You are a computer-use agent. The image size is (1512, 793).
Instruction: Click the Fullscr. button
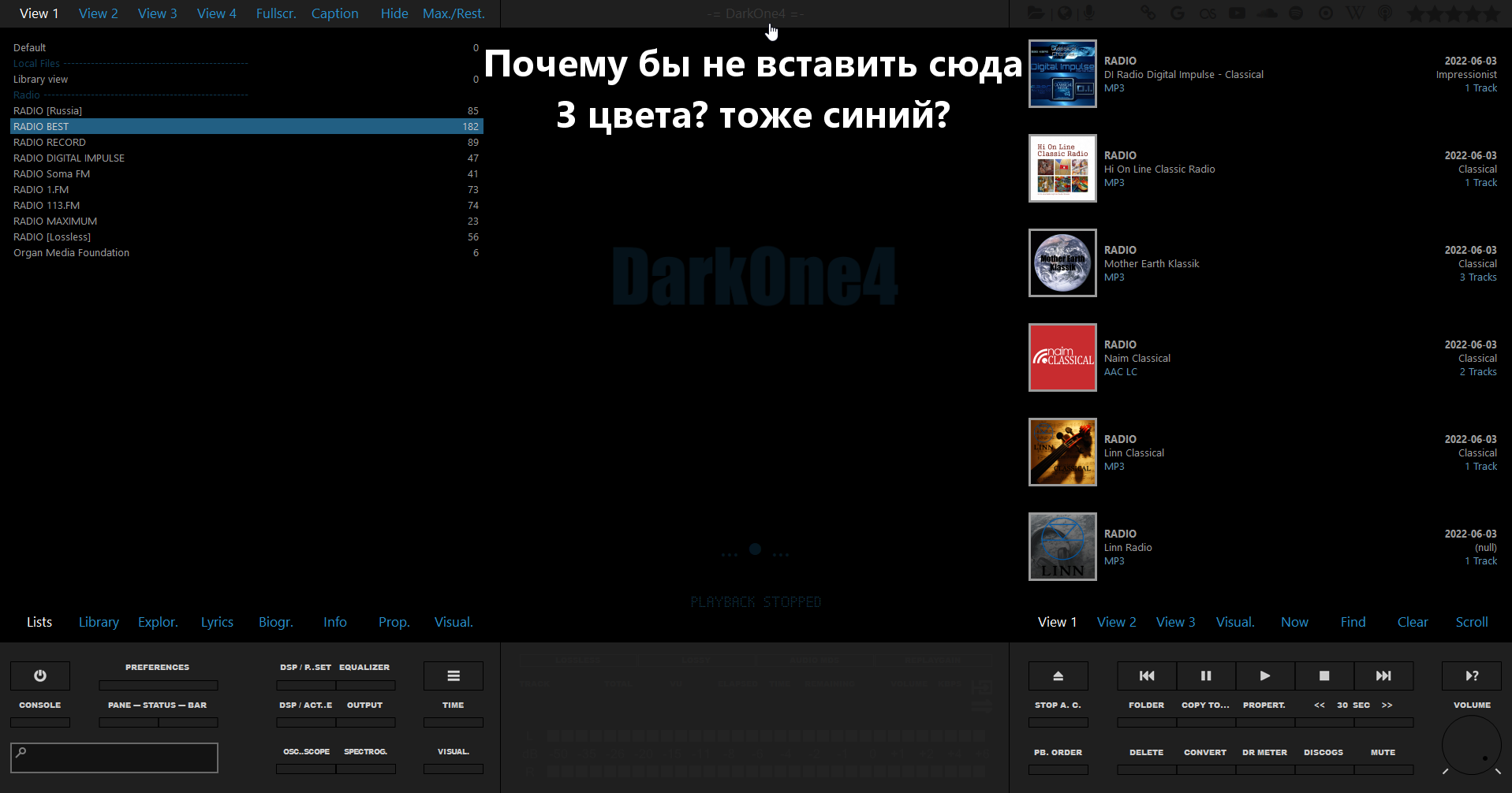[x=276, y=13]
